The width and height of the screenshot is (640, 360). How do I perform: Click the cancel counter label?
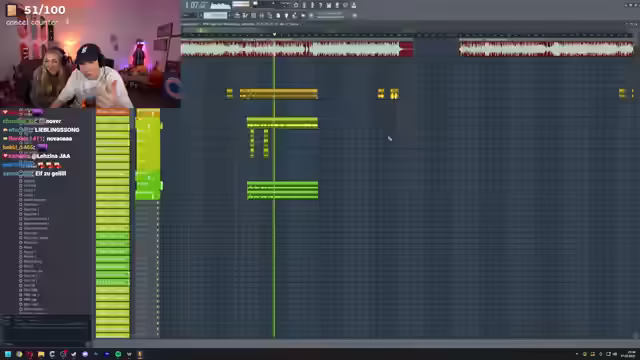tap(32, 22)
